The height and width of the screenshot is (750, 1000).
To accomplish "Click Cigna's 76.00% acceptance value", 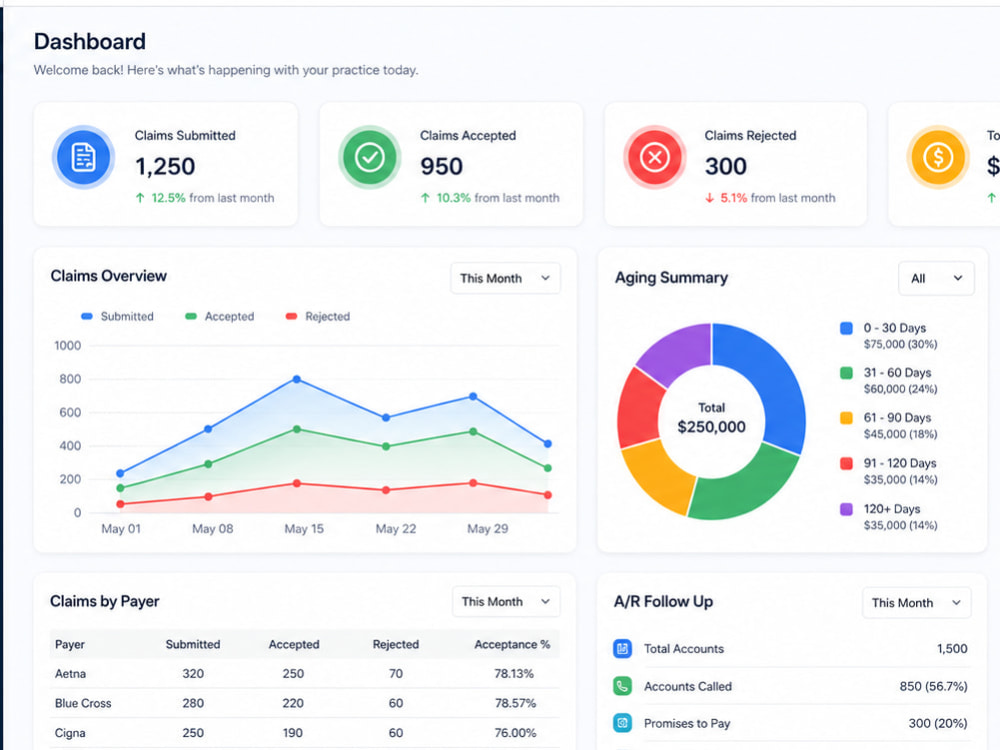I will (515, 733).
